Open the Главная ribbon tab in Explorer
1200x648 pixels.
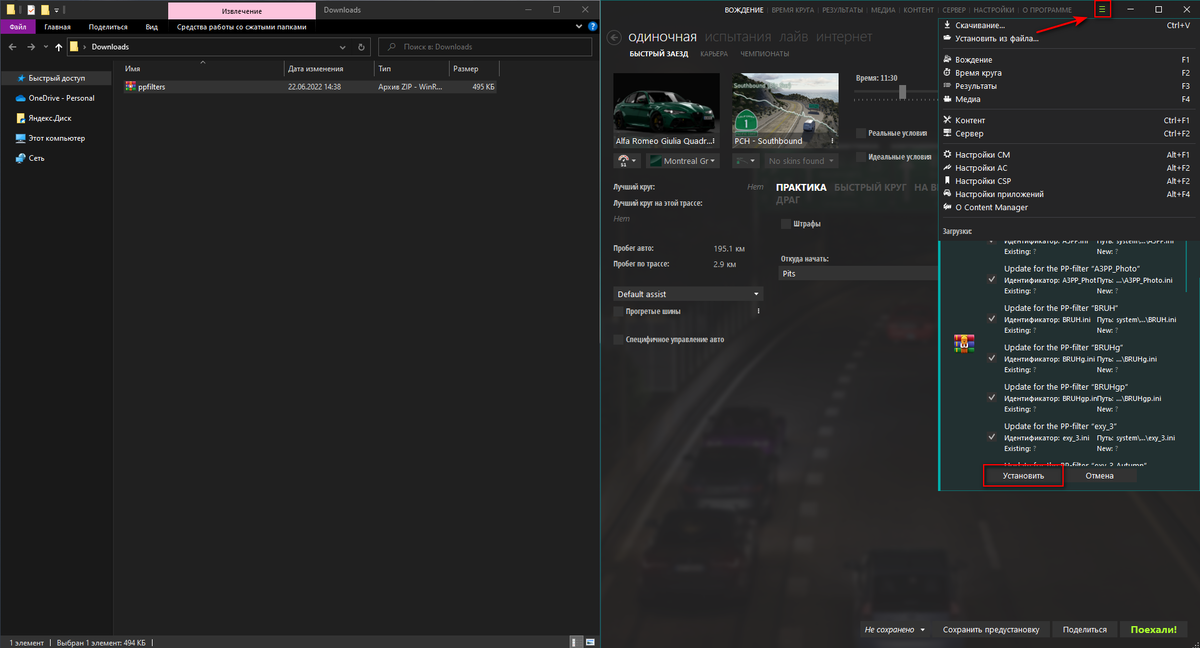point(57,27)
